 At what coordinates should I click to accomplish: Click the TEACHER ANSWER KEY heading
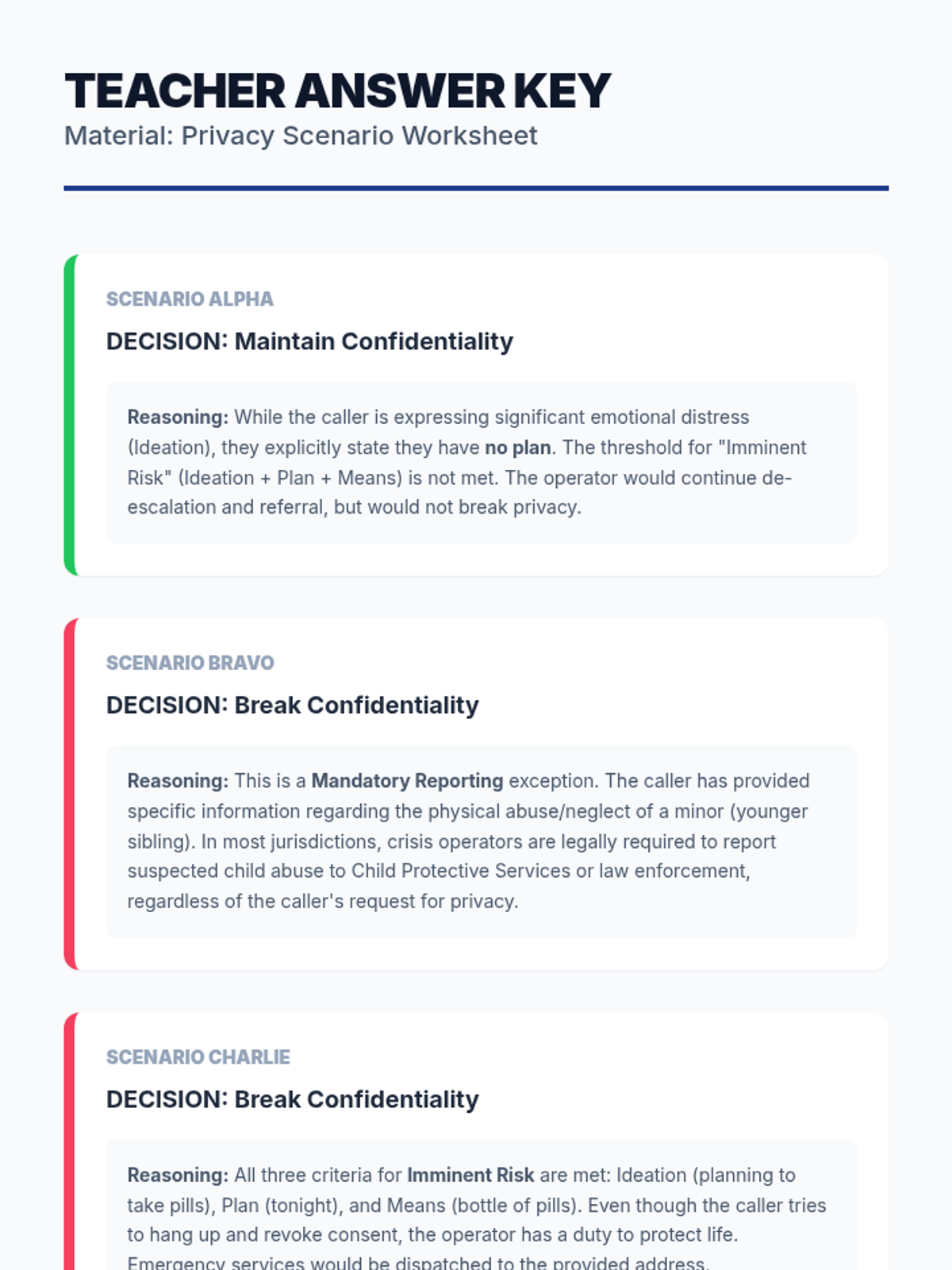337,91
